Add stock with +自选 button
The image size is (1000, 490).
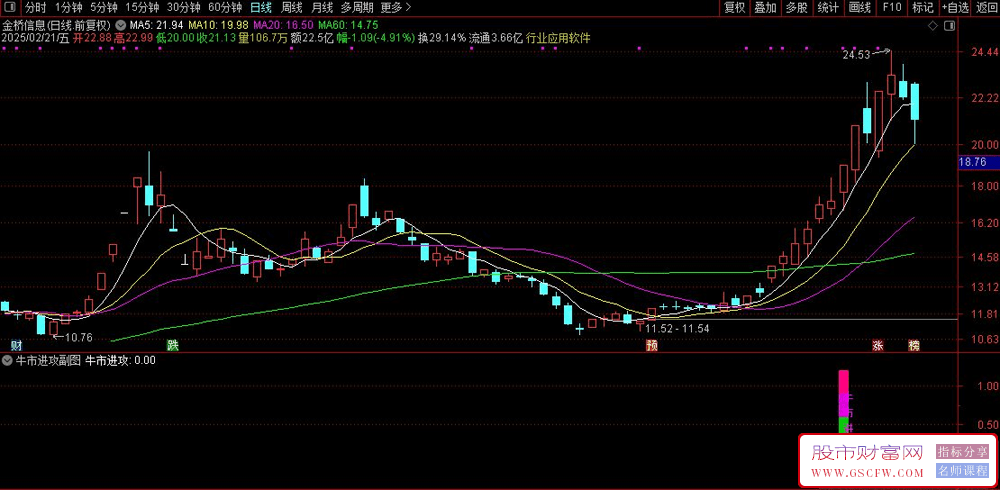coord(955,8)
